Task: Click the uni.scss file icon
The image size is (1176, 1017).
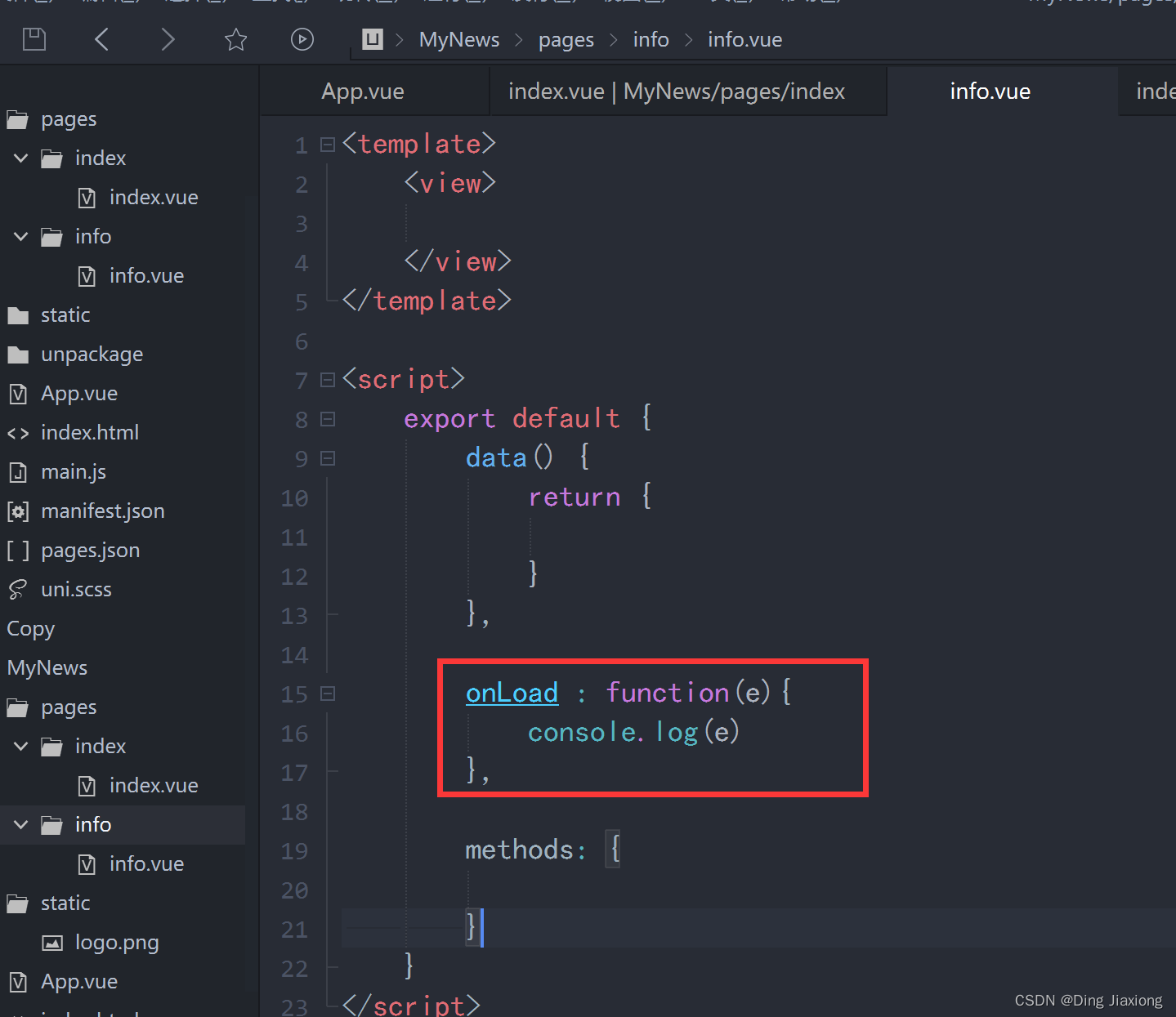Action: click(x=18, y=590)
